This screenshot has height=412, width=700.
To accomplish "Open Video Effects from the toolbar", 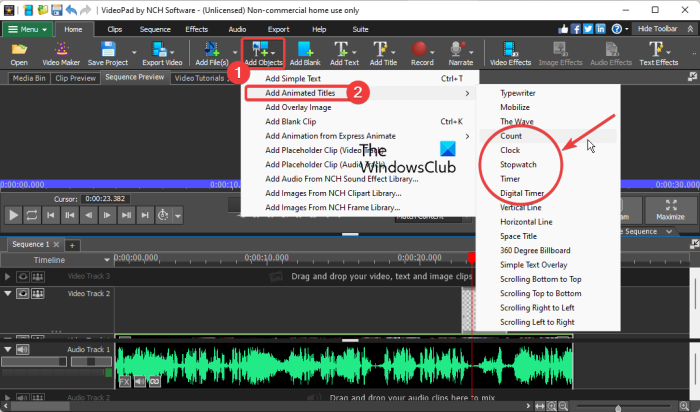I will [x=511, y=51].
